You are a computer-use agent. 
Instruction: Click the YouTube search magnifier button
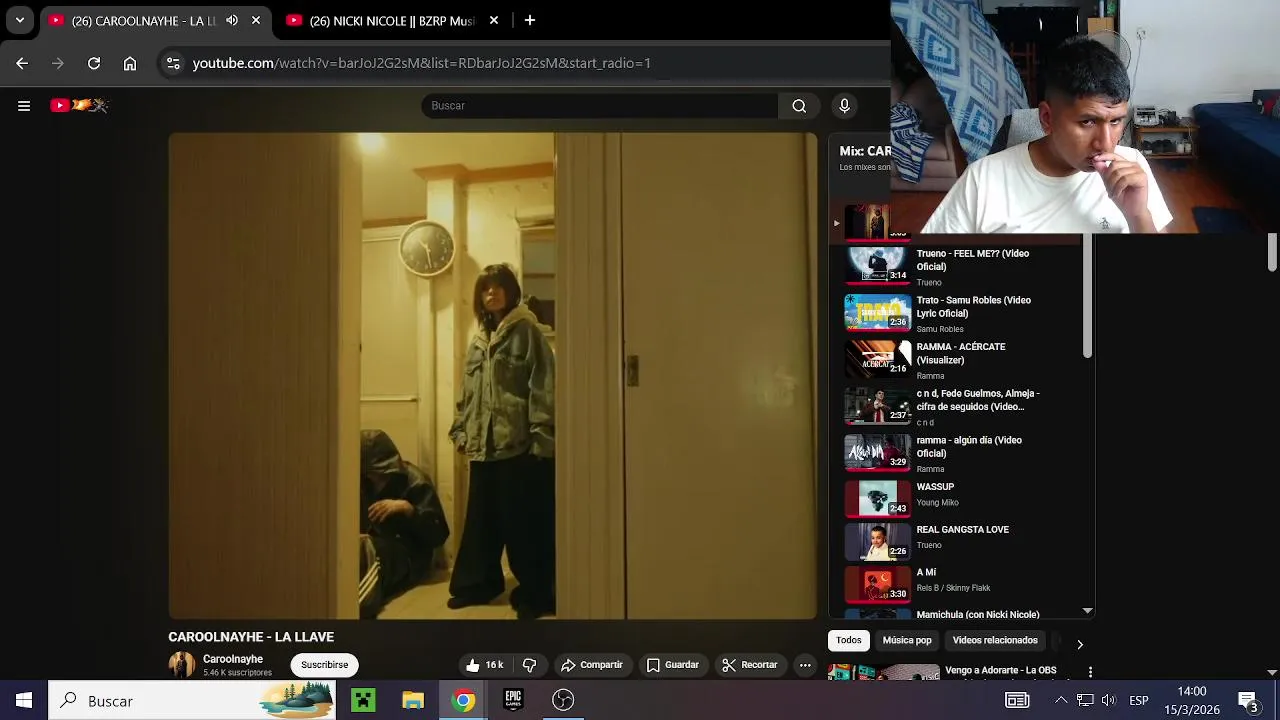coord(799,106)
